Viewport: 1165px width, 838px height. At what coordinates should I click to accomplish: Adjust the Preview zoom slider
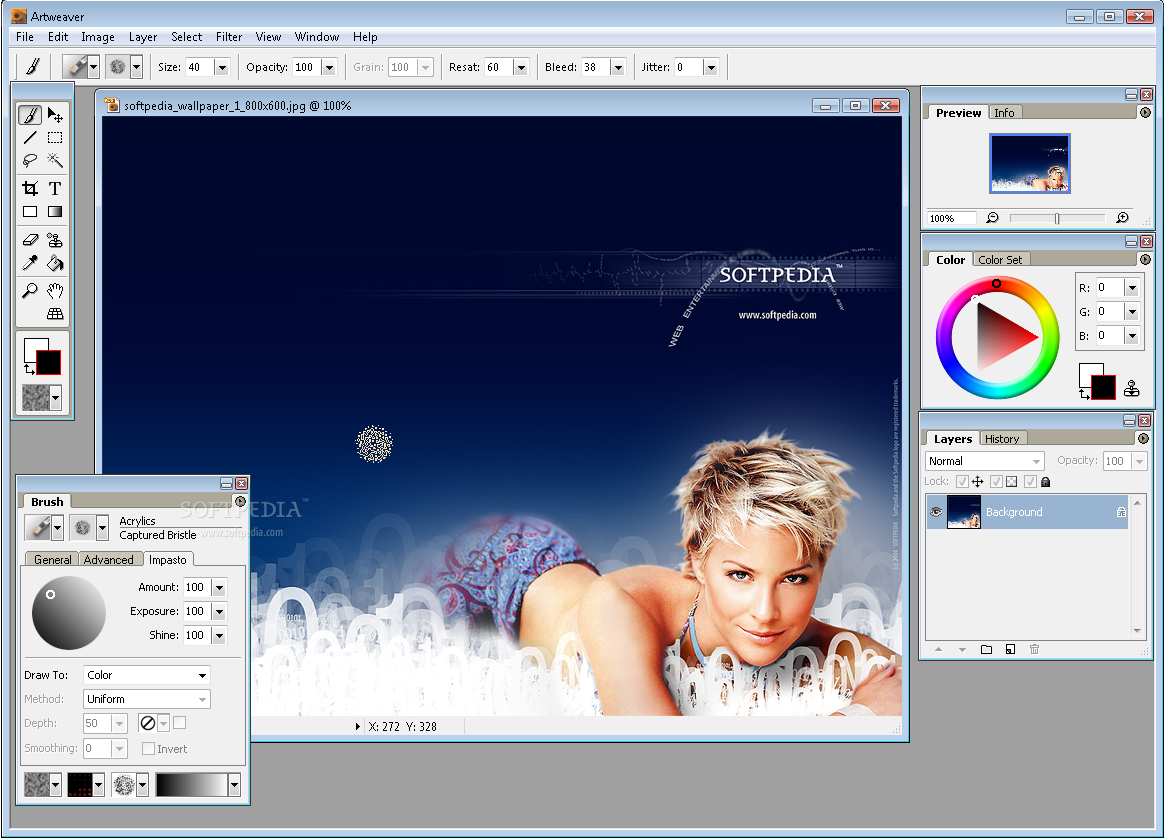[x=1057, y=218]
